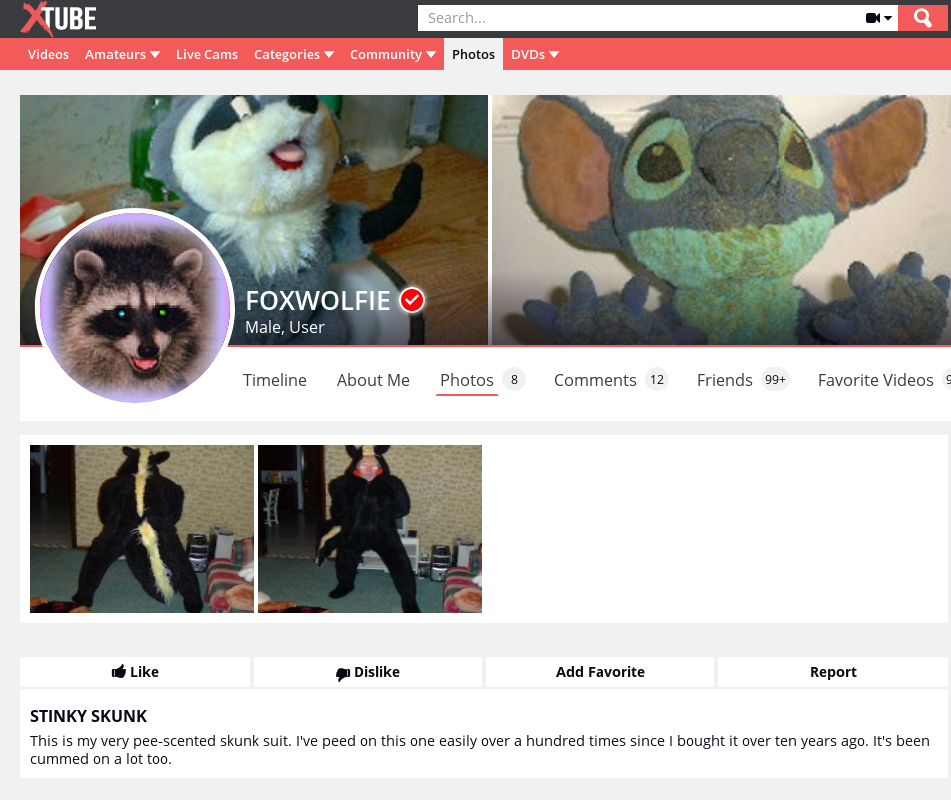Expand the Categories dropdown menu
Image resolution: width=951 pixels, height=800 pixels.
294,55
